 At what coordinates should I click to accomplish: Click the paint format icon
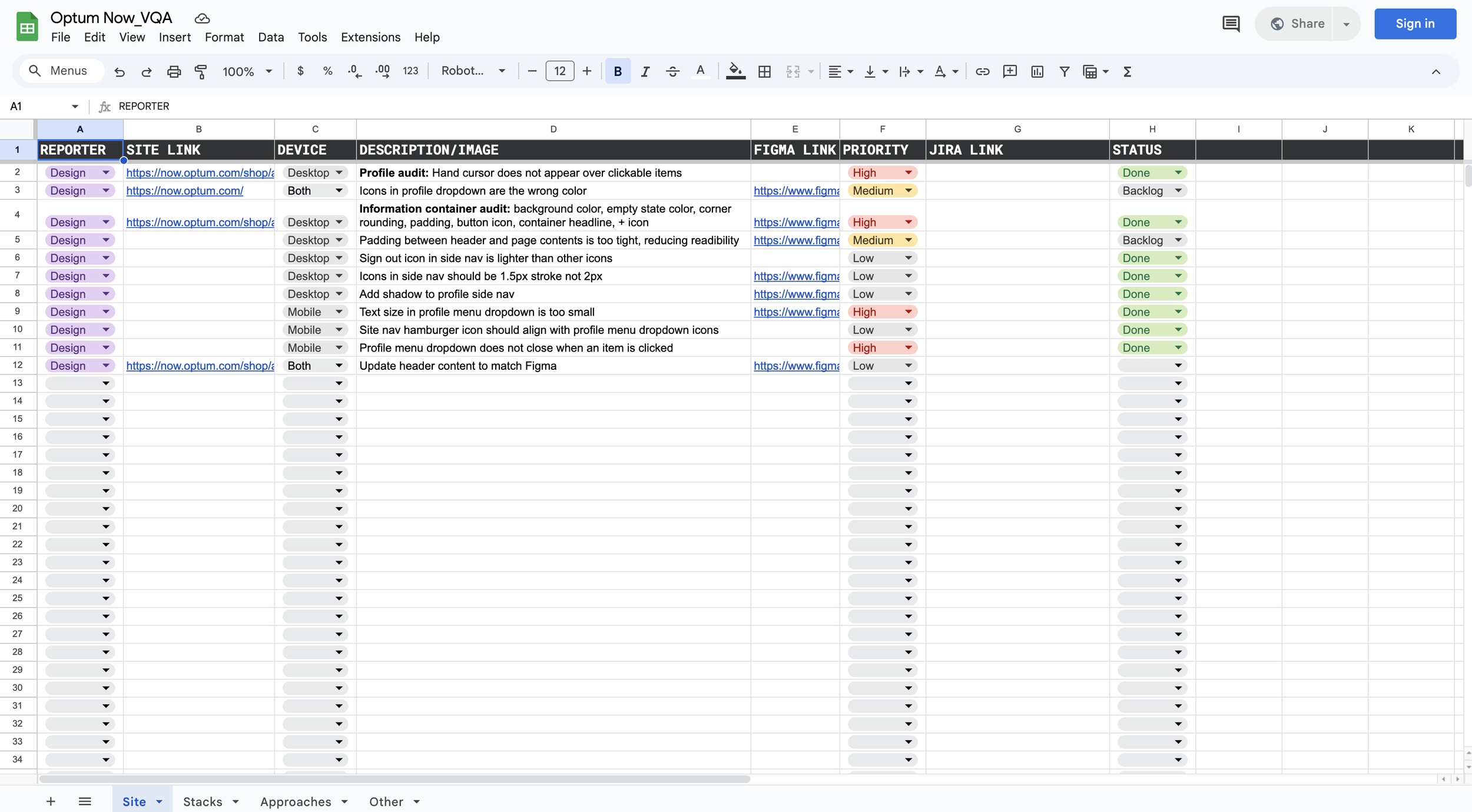coord(201,71)
